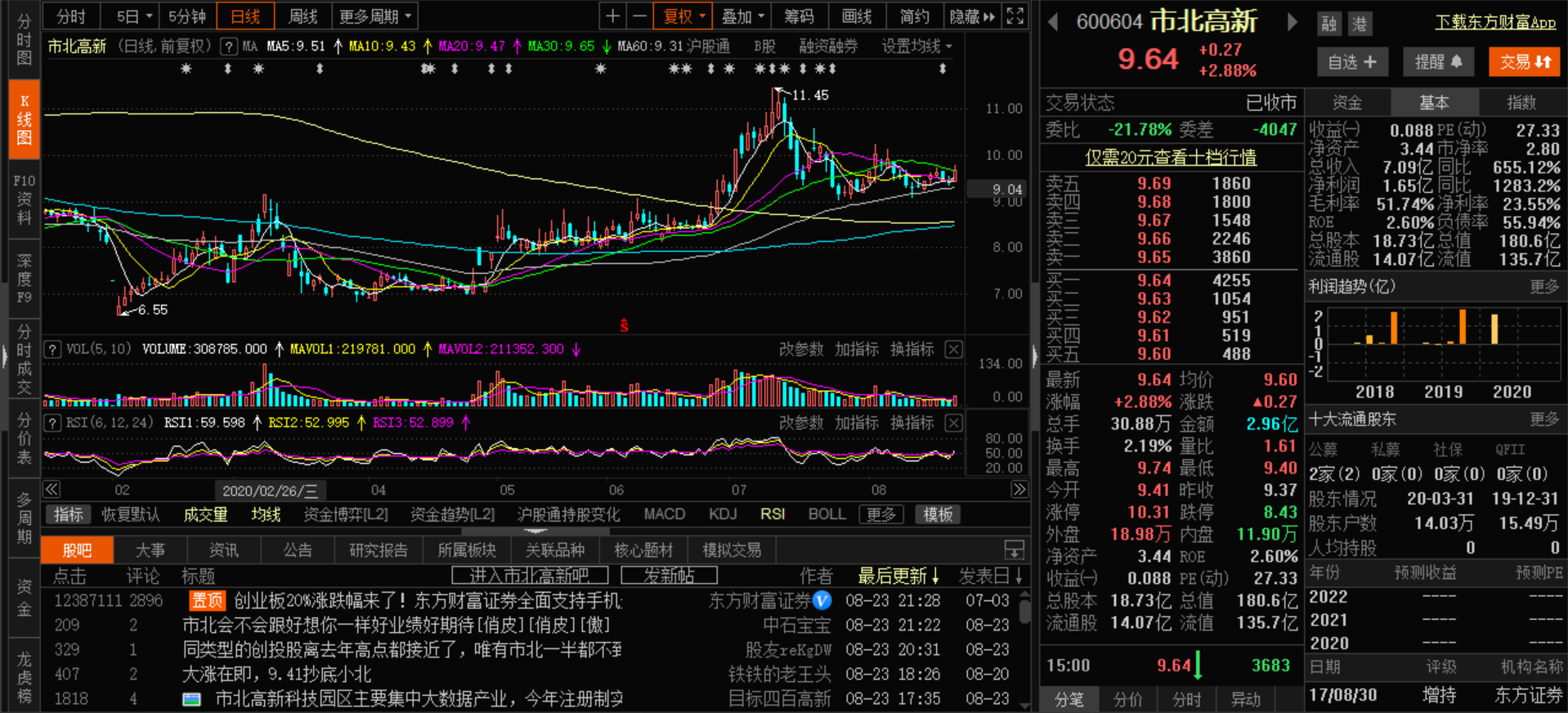This screenshot has width=1568, height=713.
Task: Toggle the RSI indicator
Action: click(x=773, y=514)
